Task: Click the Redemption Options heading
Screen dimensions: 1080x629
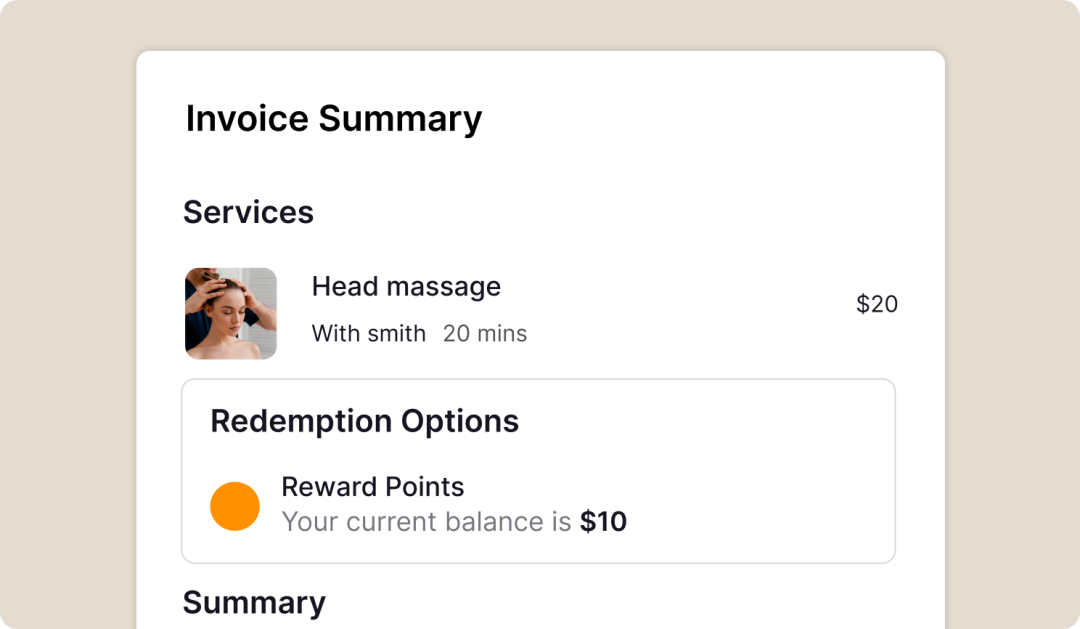Action: (x=364, y=421)
